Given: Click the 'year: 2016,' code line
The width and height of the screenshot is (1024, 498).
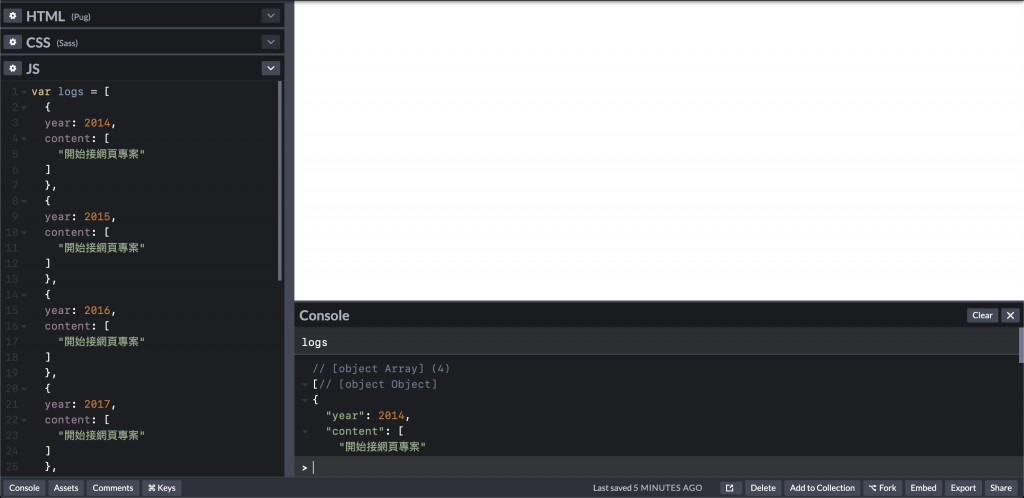Looking at the screenshot, I should [80, 311].
